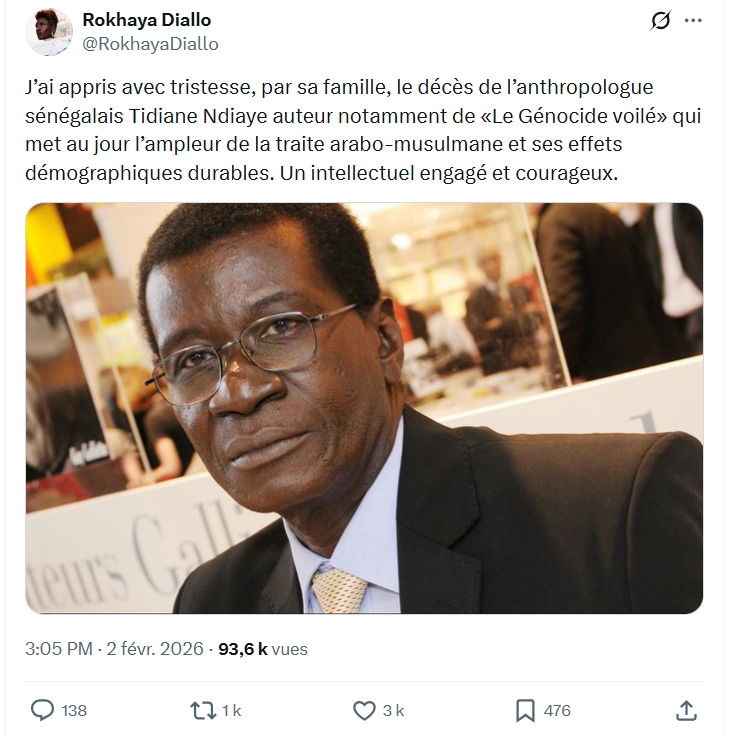Click the 3 k likes count
The width and height of the screenshot is (747, 736).
[x=394, y=711]
